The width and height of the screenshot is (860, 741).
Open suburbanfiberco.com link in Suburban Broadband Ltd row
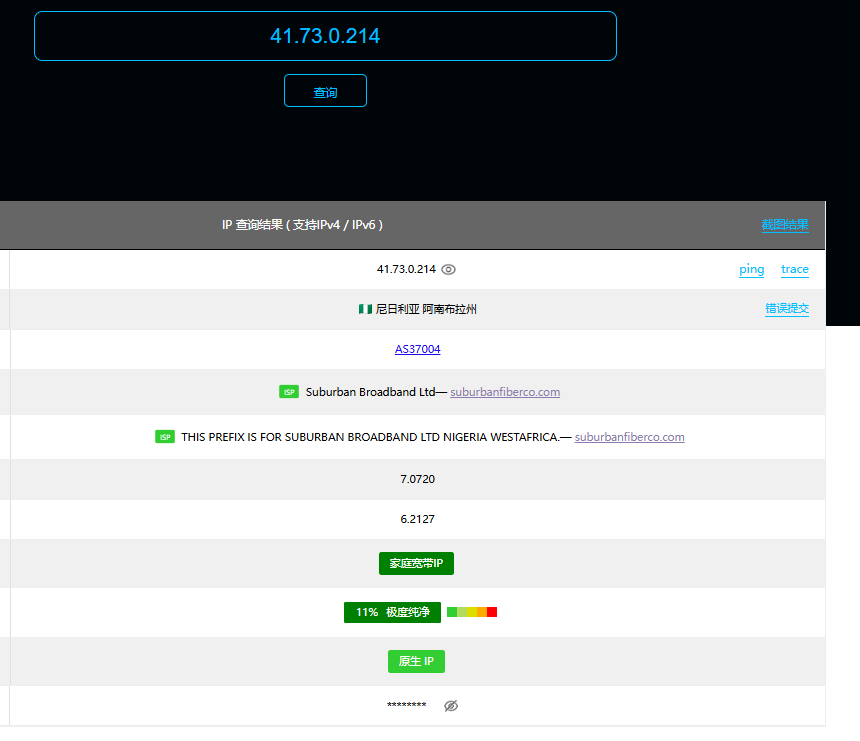(x=505, y=392)
